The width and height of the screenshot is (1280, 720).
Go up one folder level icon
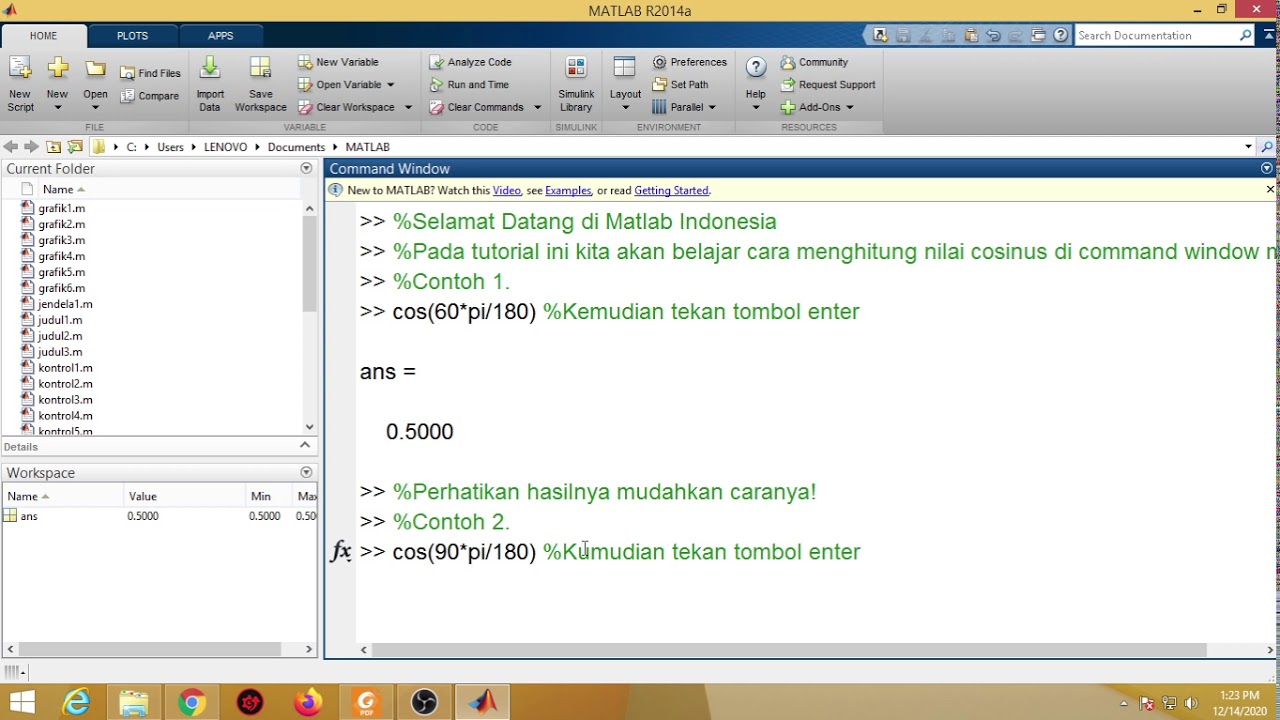coord(54,147)
